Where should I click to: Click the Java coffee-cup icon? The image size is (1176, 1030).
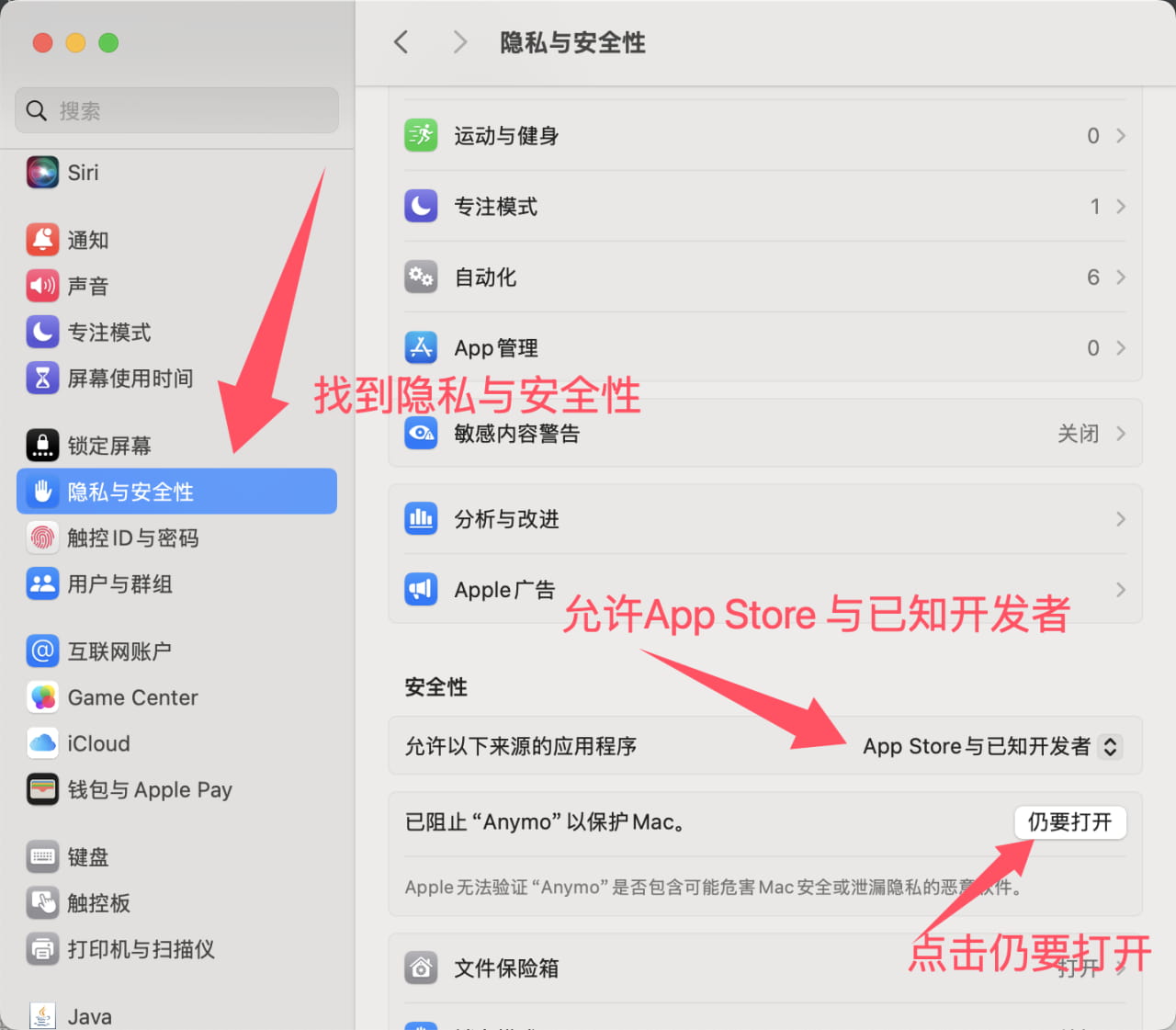pyautogui.click(x=42, y=1013)
